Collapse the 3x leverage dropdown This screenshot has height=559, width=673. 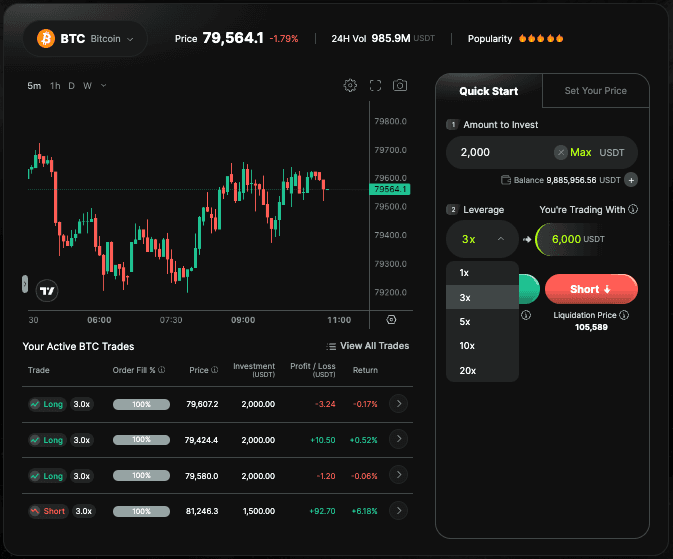482,239
